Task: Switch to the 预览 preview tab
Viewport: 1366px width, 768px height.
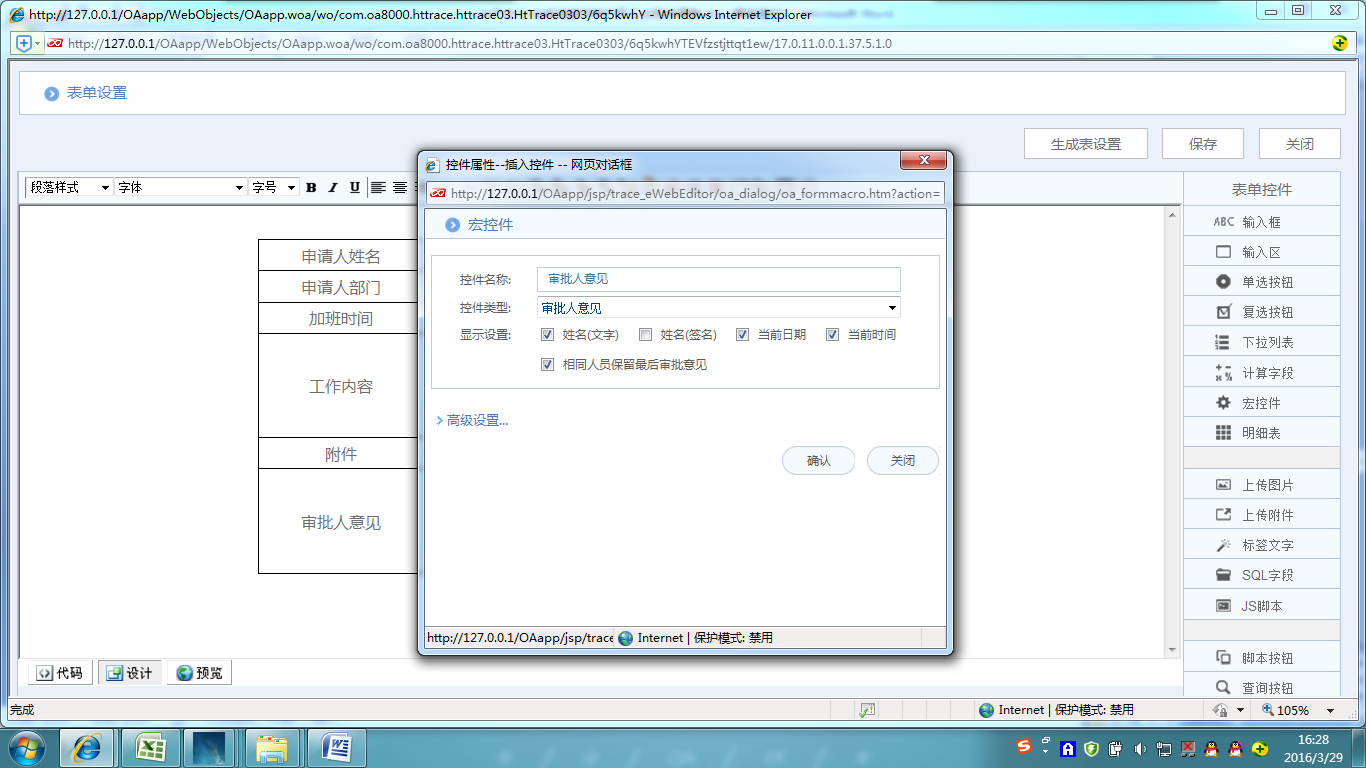Action: coord(199,672)
